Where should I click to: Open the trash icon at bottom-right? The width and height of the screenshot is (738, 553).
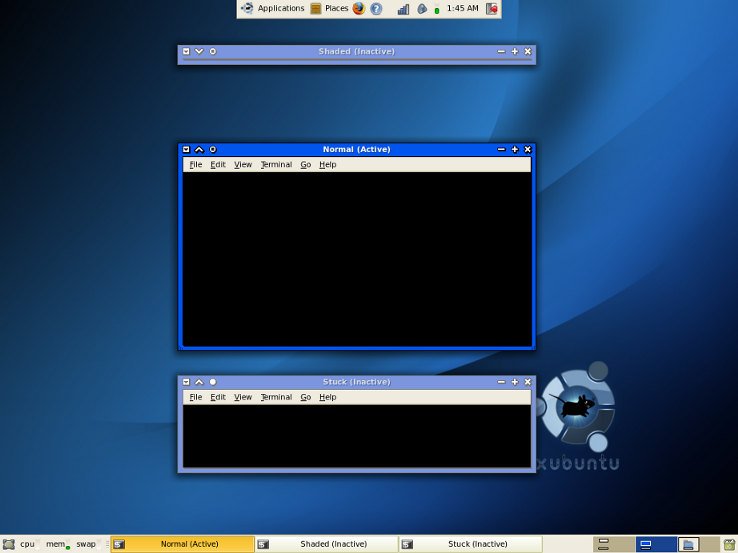click(x=730, y=545)
